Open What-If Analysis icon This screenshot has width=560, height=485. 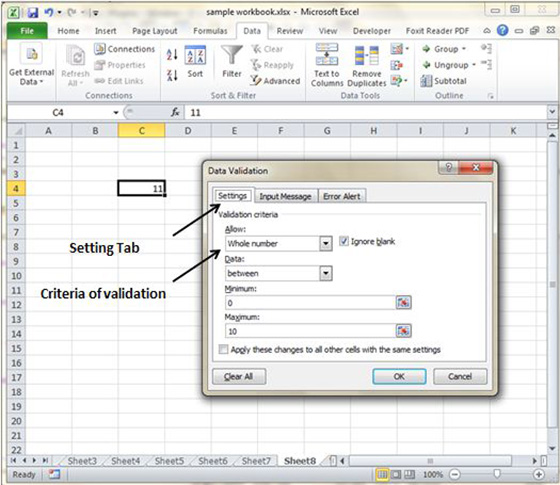[x=399, y=81]
